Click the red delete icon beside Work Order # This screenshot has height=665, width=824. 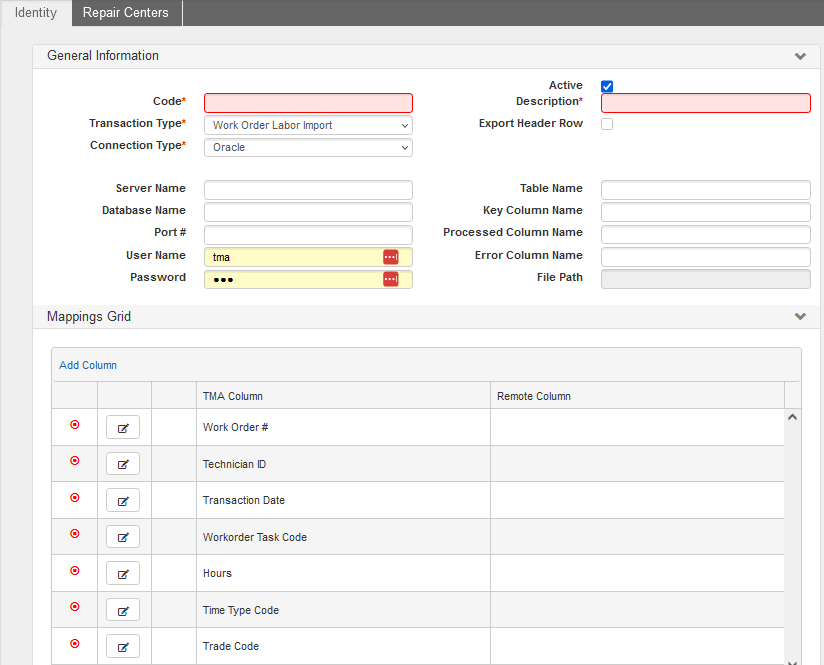tap(74, 425)
